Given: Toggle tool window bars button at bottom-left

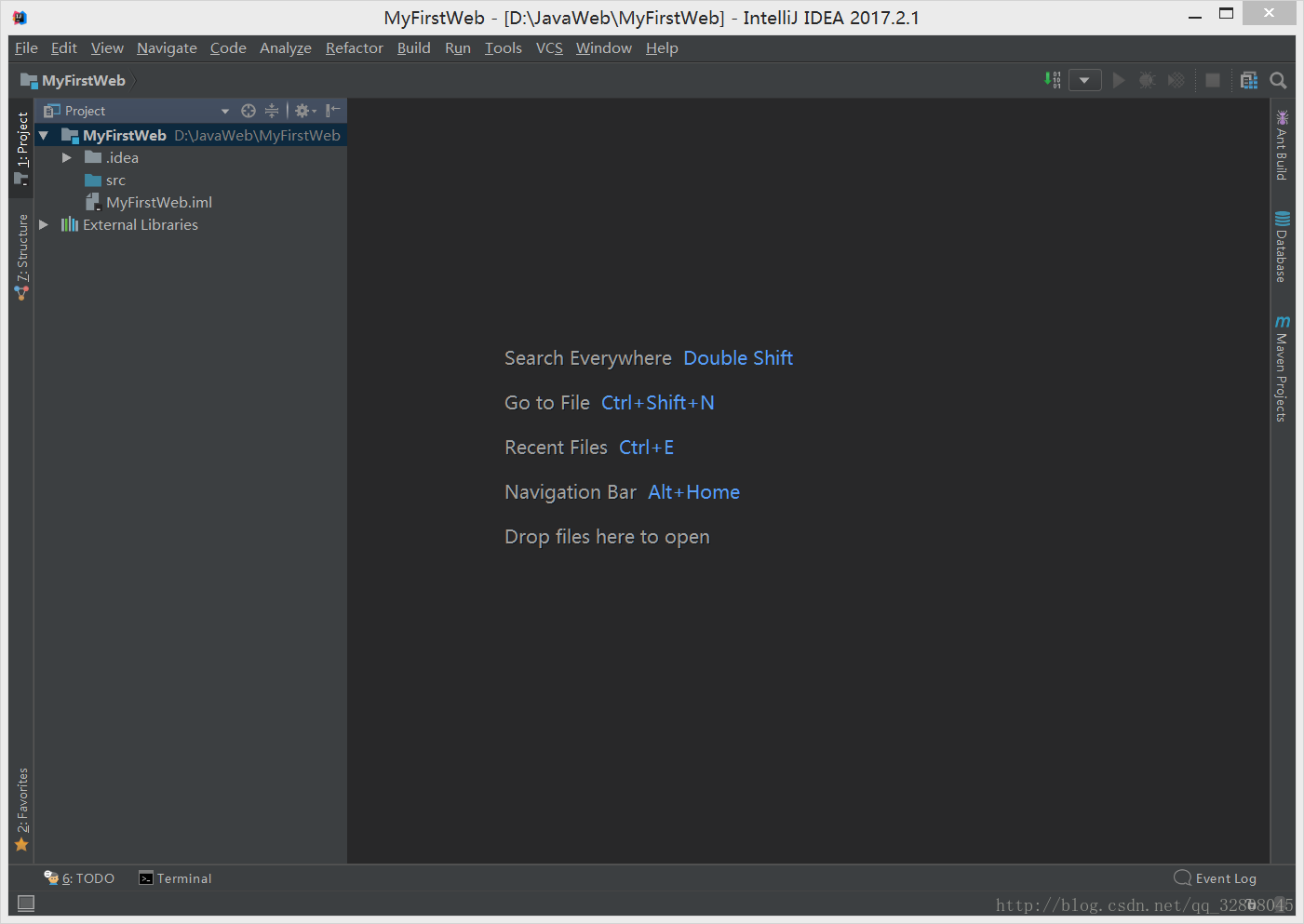Looking at the screenshot, I should click(26, 903).
